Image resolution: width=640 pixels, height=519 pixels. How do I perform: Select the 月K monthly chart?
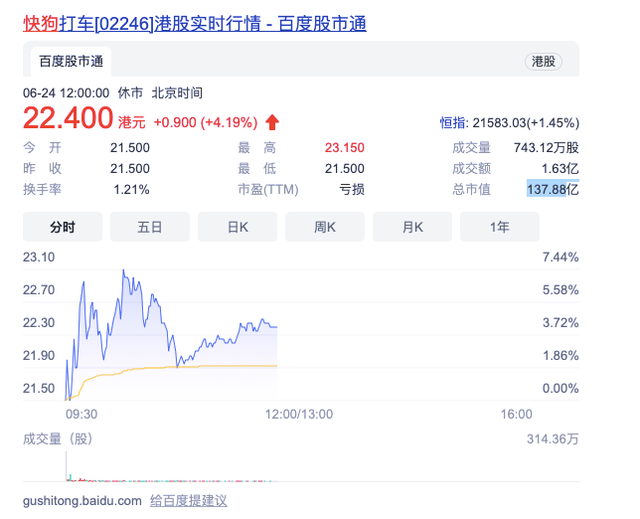point(413,227)
